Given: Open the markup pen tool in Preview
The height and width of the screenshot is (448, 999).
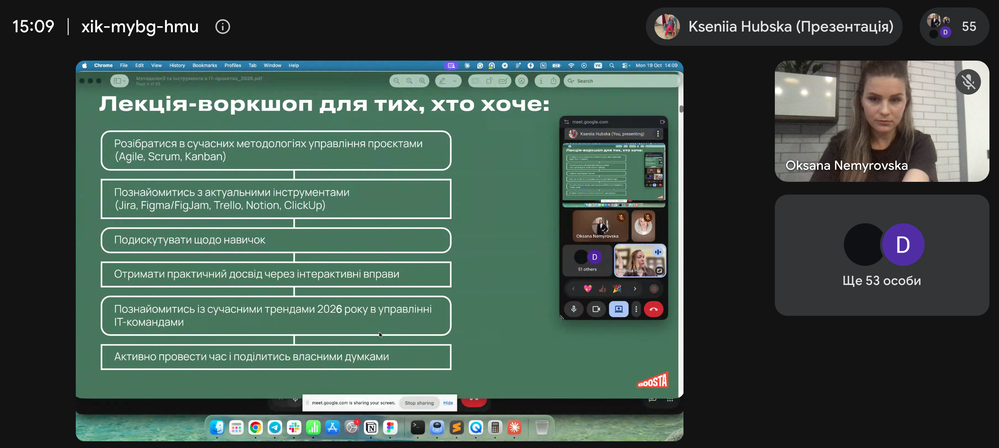Looking at the screenshot, I should pos(442,81).
